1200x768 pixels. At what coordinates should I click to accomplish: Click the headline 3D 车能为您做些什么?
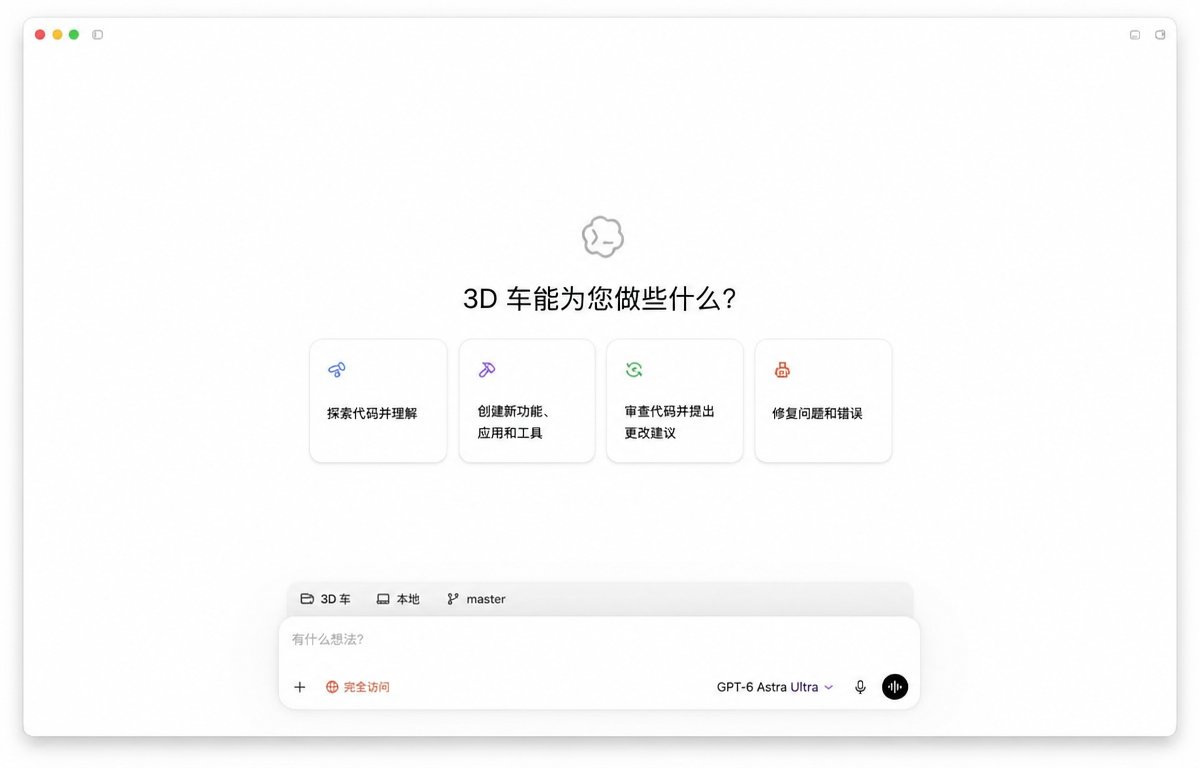click(600, 299)
